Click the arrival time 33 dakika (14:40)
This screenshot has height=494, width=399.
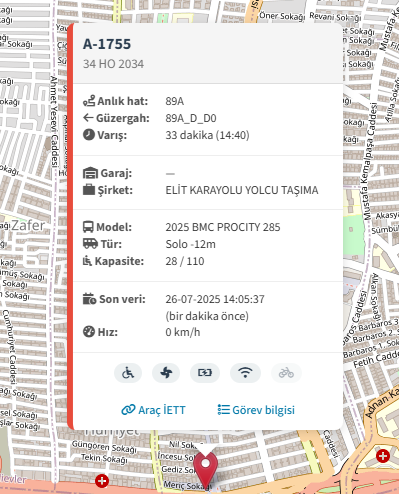coord(207,135)
